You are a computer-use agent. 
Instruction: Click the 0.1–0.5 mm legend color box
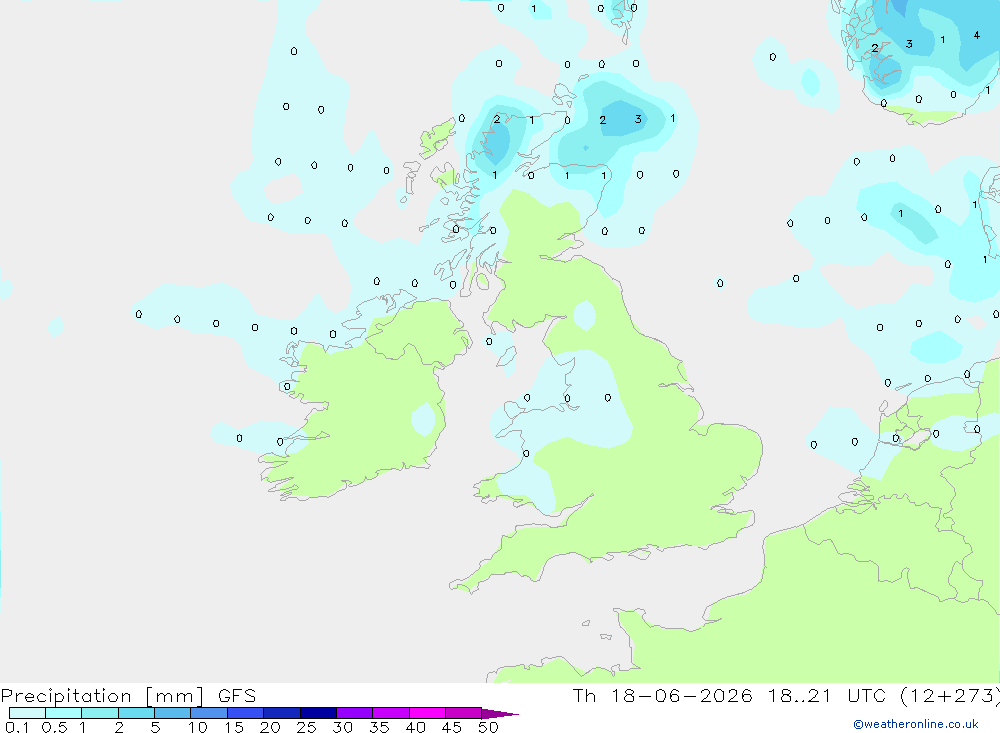coord(27,713)
